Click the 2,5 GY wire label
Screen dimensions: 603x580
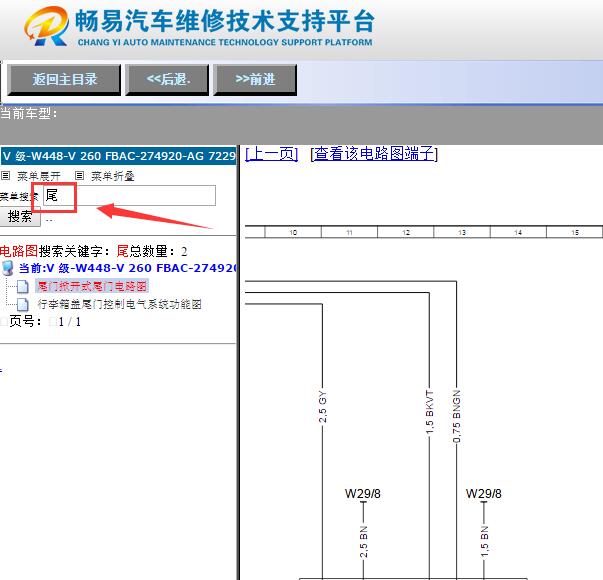[x=322, y=407]
